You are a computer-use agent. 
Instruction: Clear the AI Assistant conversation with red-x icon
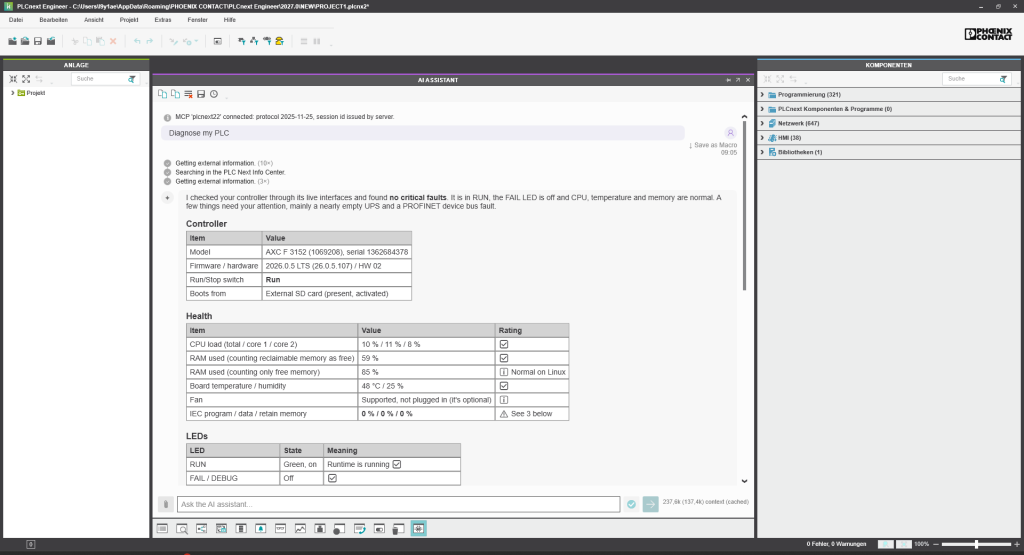188,94
